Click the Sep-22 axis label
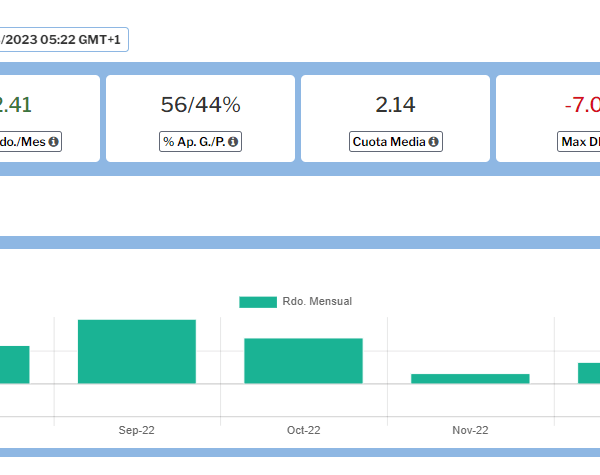Screen dimensions: 600x475 click(x=137, y=430)
